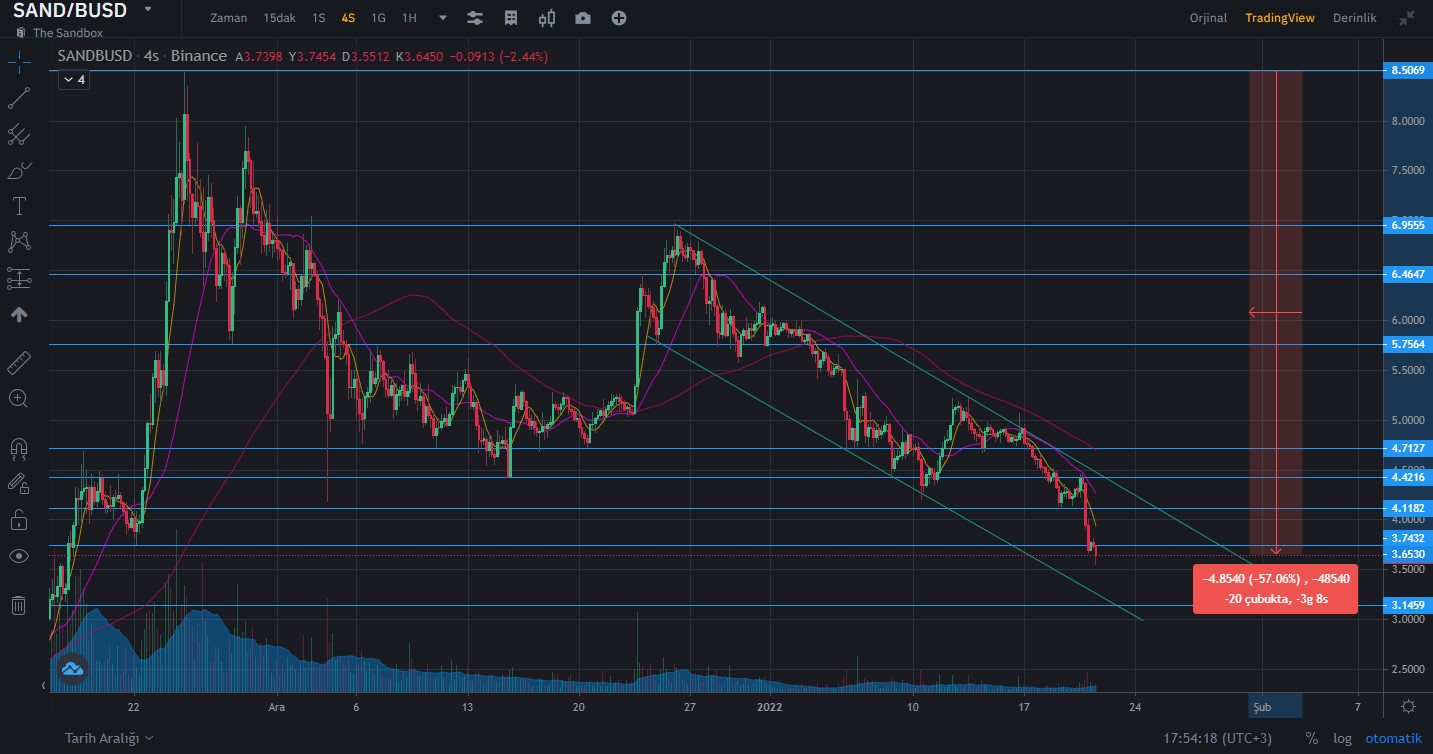The height and width of the screenshot is (754, 1433).
Task: Toggle lock all drawing tools
Action: tap(19, 519)
